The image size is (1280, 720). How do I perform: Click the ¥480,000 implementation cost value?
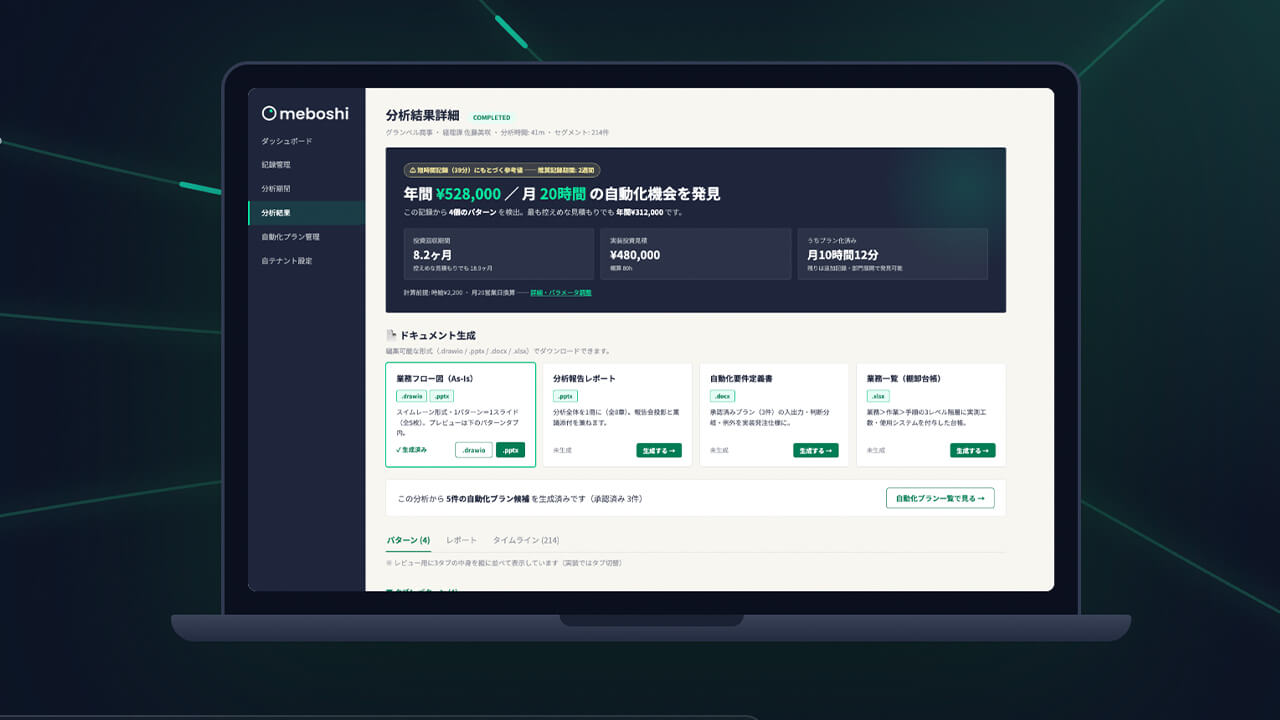(635, 255)
